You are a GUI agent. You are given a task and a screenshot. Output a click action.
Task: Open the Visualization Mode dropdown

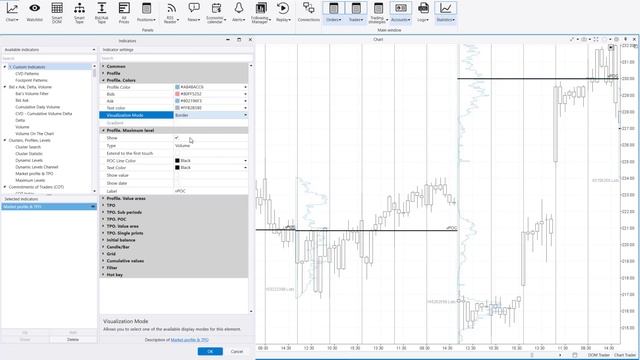click(x=245, y=115)
